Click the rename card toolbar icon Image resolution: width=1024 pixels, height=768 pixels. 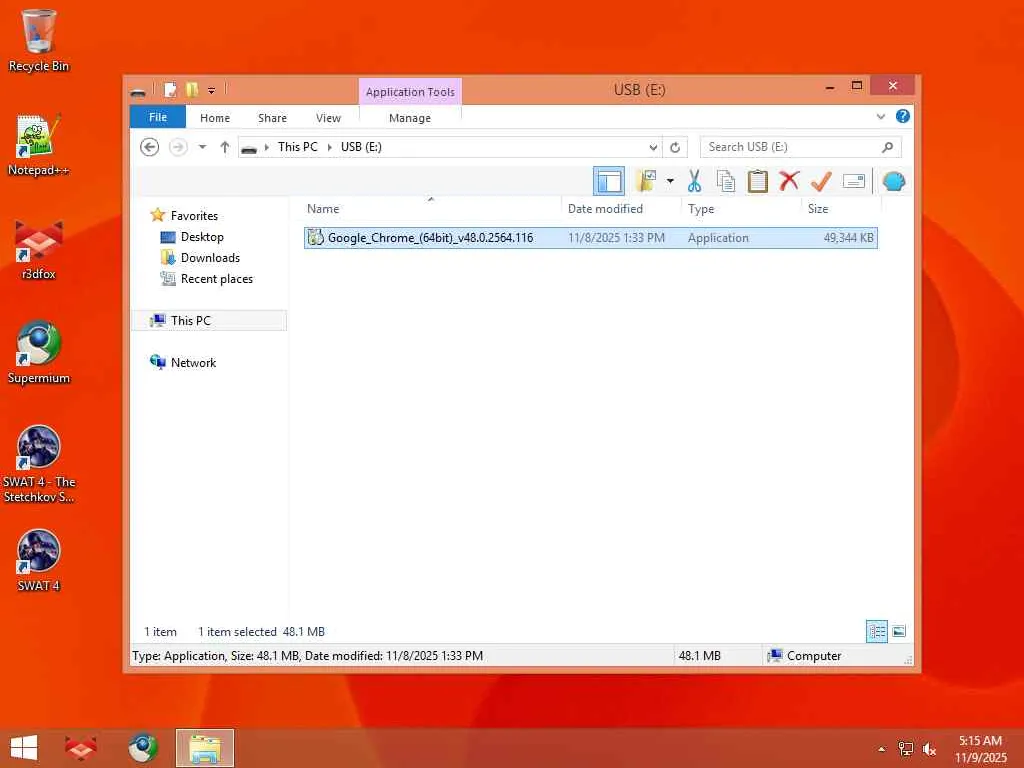[x=854, y=181]
